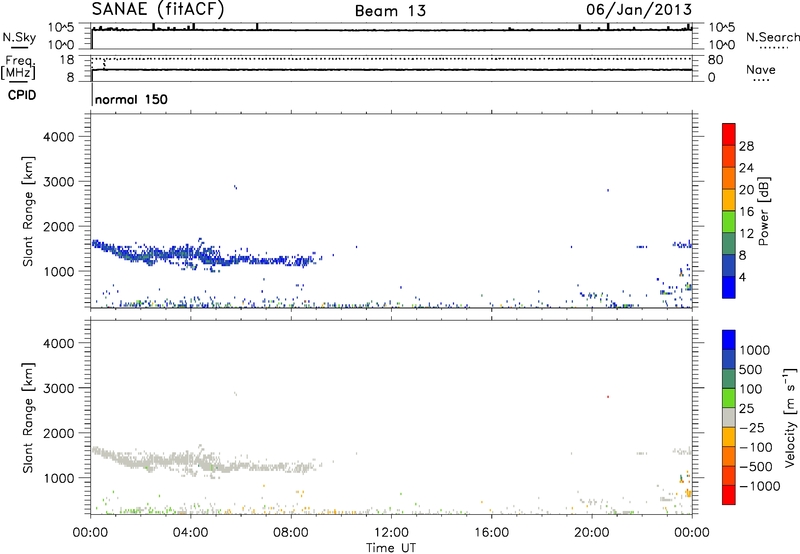Image resolution: width=800 pixels, height=554 pixels.
Task: Click the "12" label on Power colorbar
Action: pos(746,233)
